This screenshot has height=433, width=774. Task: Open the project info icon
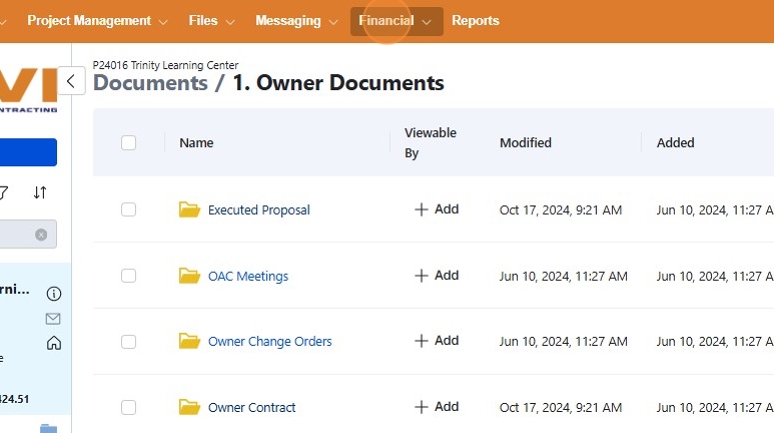point(54,293)
